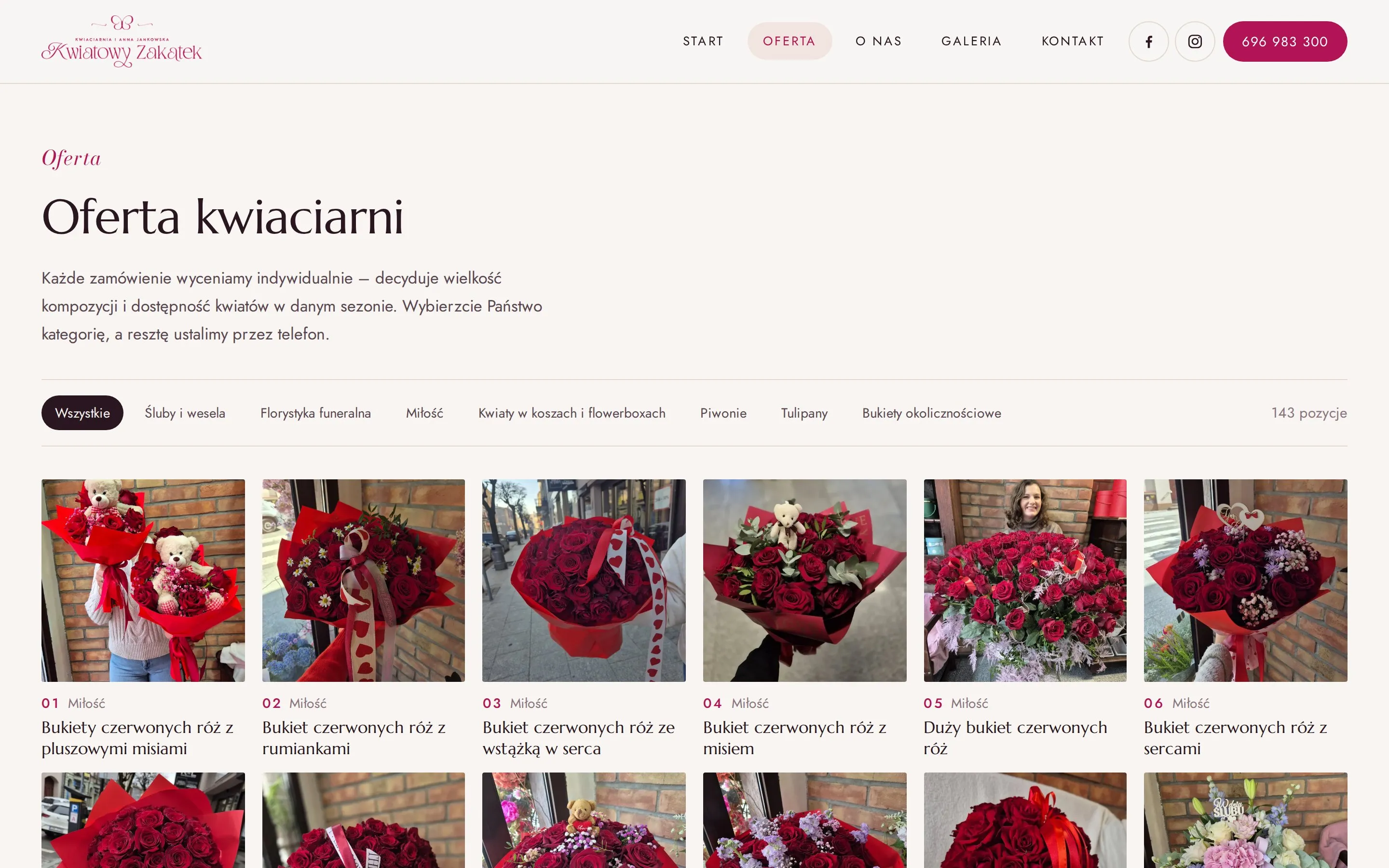Open photo of roses with chamomile bouquet

363,581
